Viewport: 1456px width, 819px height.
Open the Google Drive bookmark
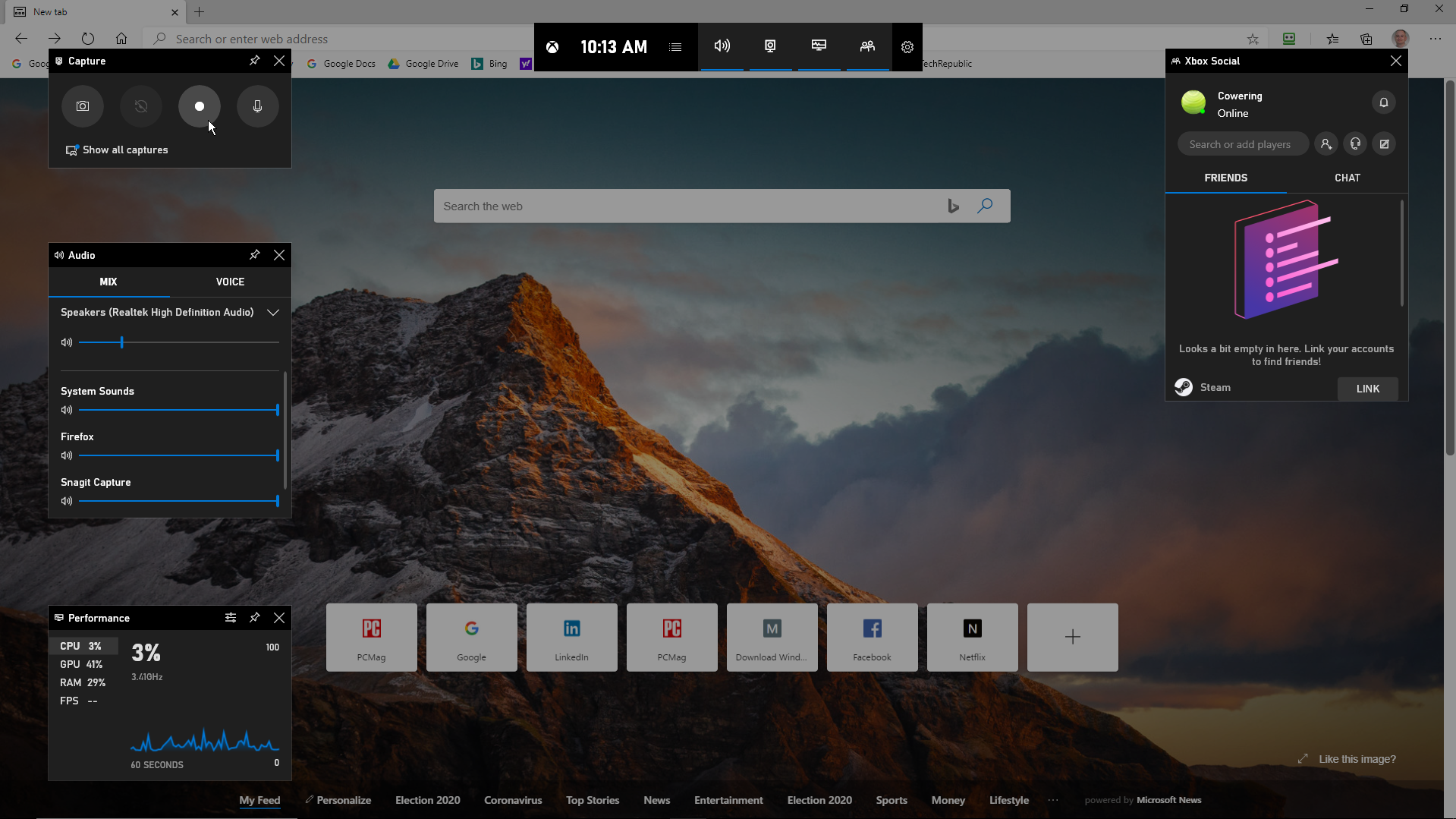click(423, 64)
